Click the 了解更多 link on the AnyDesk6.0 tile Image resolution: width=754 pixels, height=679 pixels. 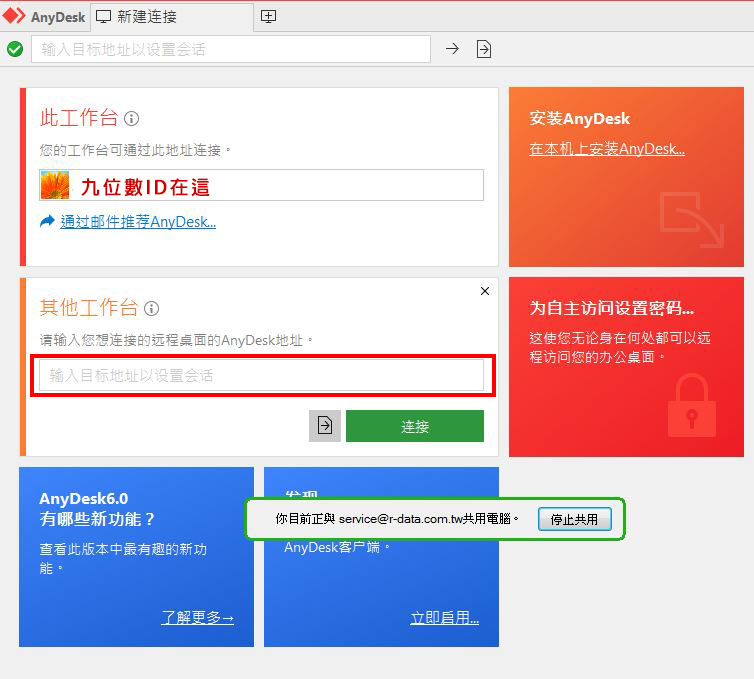tap(198, 617)
